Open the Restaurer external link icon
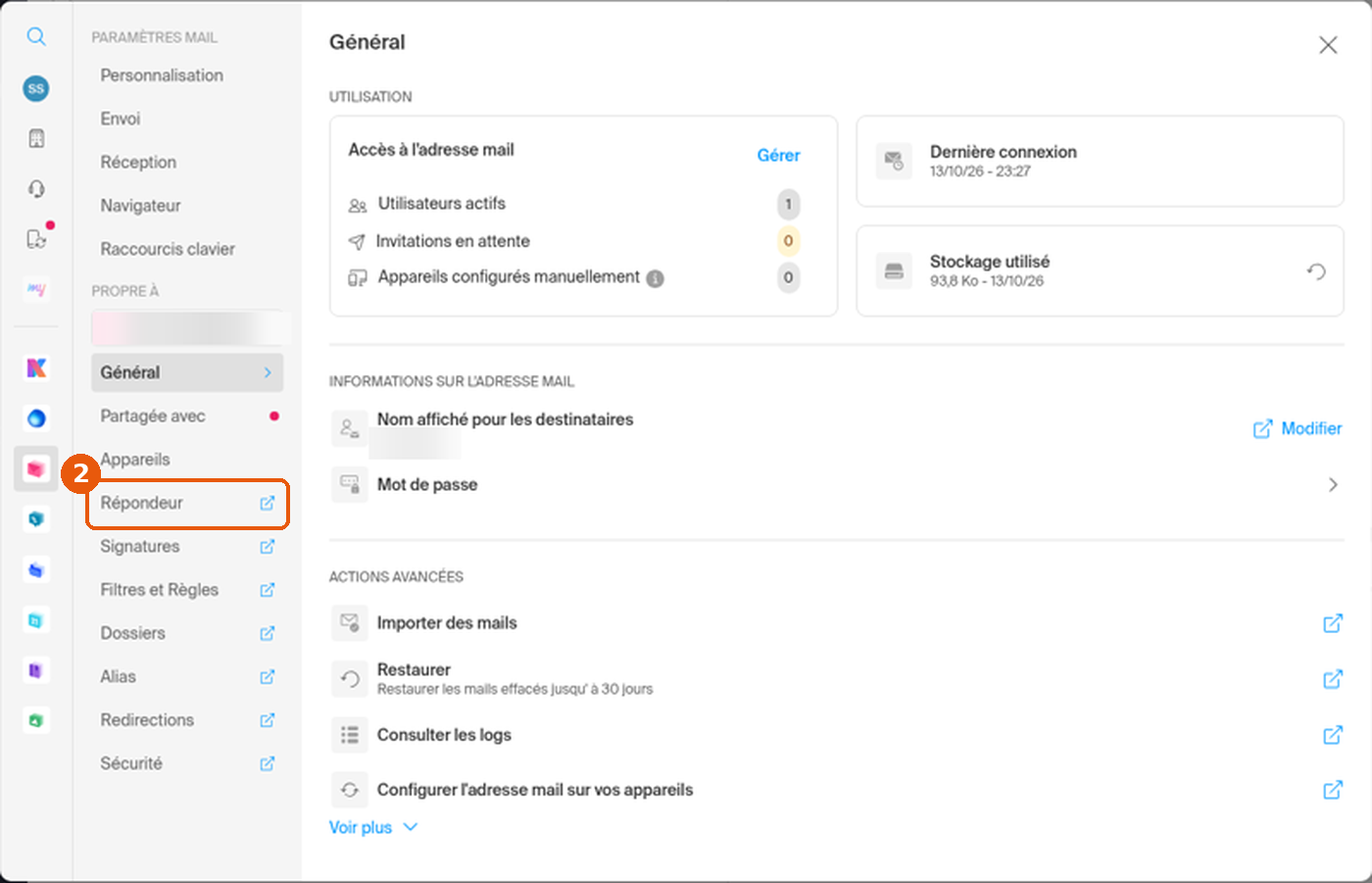The width and height of the screenshot is (1372, 883). click(x=1333, y=679)
